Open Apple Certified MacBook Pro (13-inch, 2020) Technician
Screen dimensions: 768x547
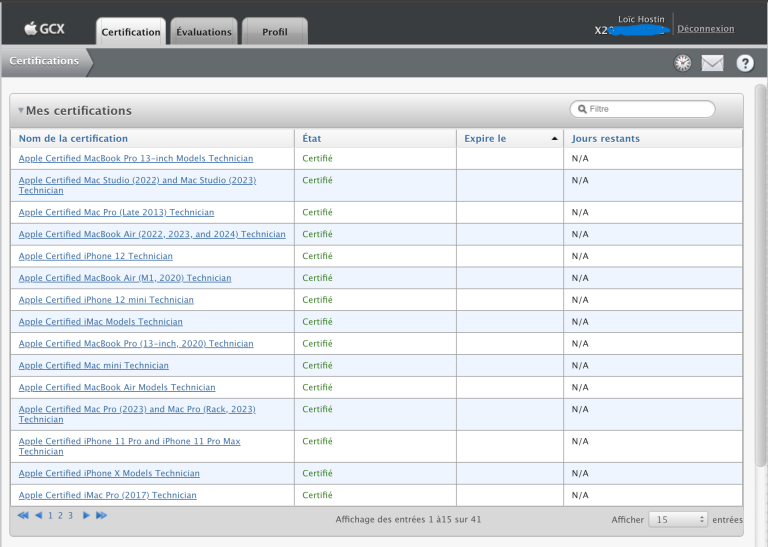point(136,343)
